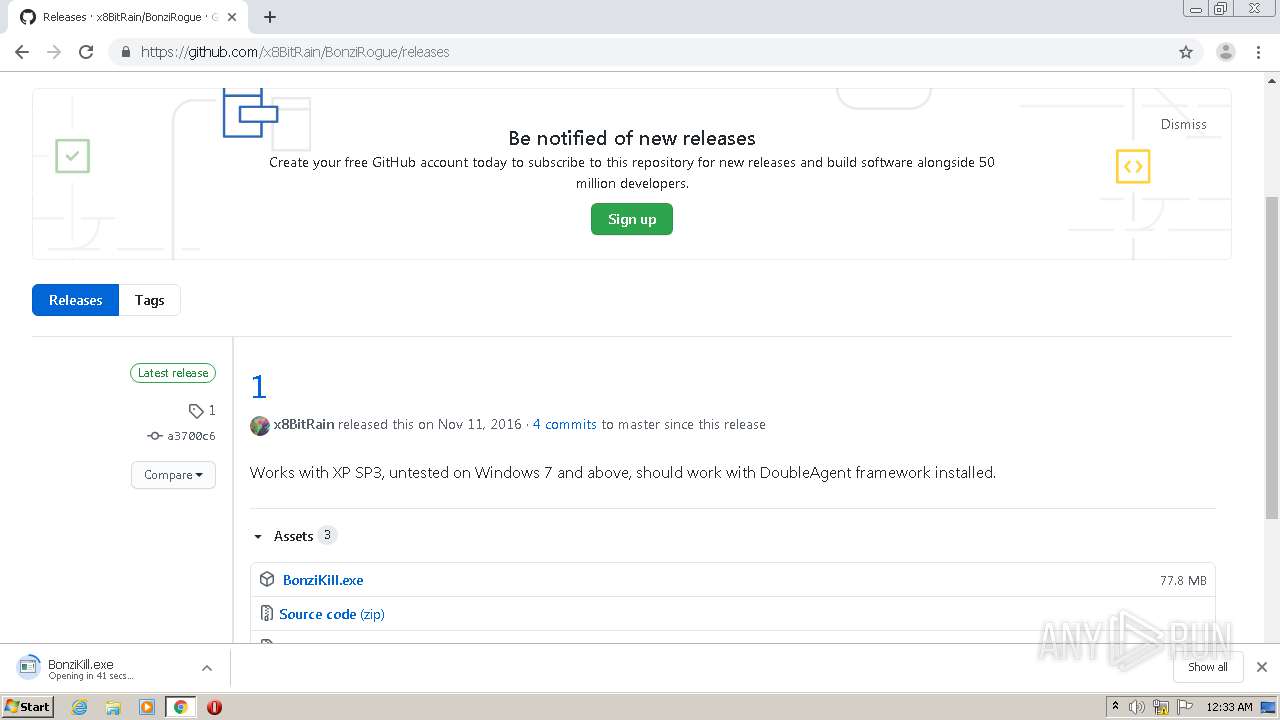The width and height of the screenshot is (1280, 720).
Task: View site security lock info
Action: click(x=125, y=52)
